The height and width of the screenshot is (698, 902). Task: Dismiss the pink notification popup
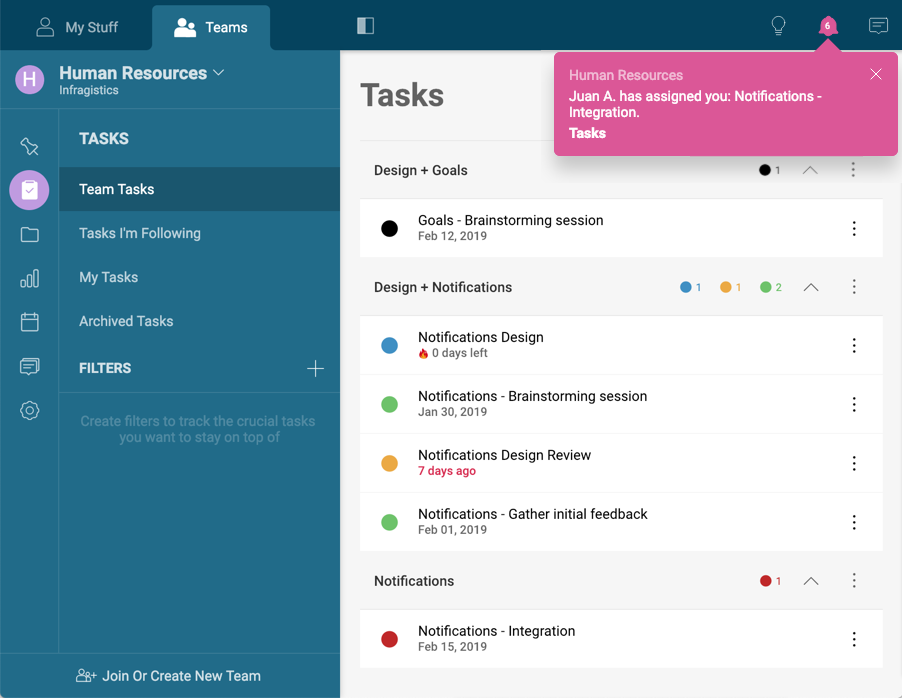pyautogui.click(x=876, y=74)
